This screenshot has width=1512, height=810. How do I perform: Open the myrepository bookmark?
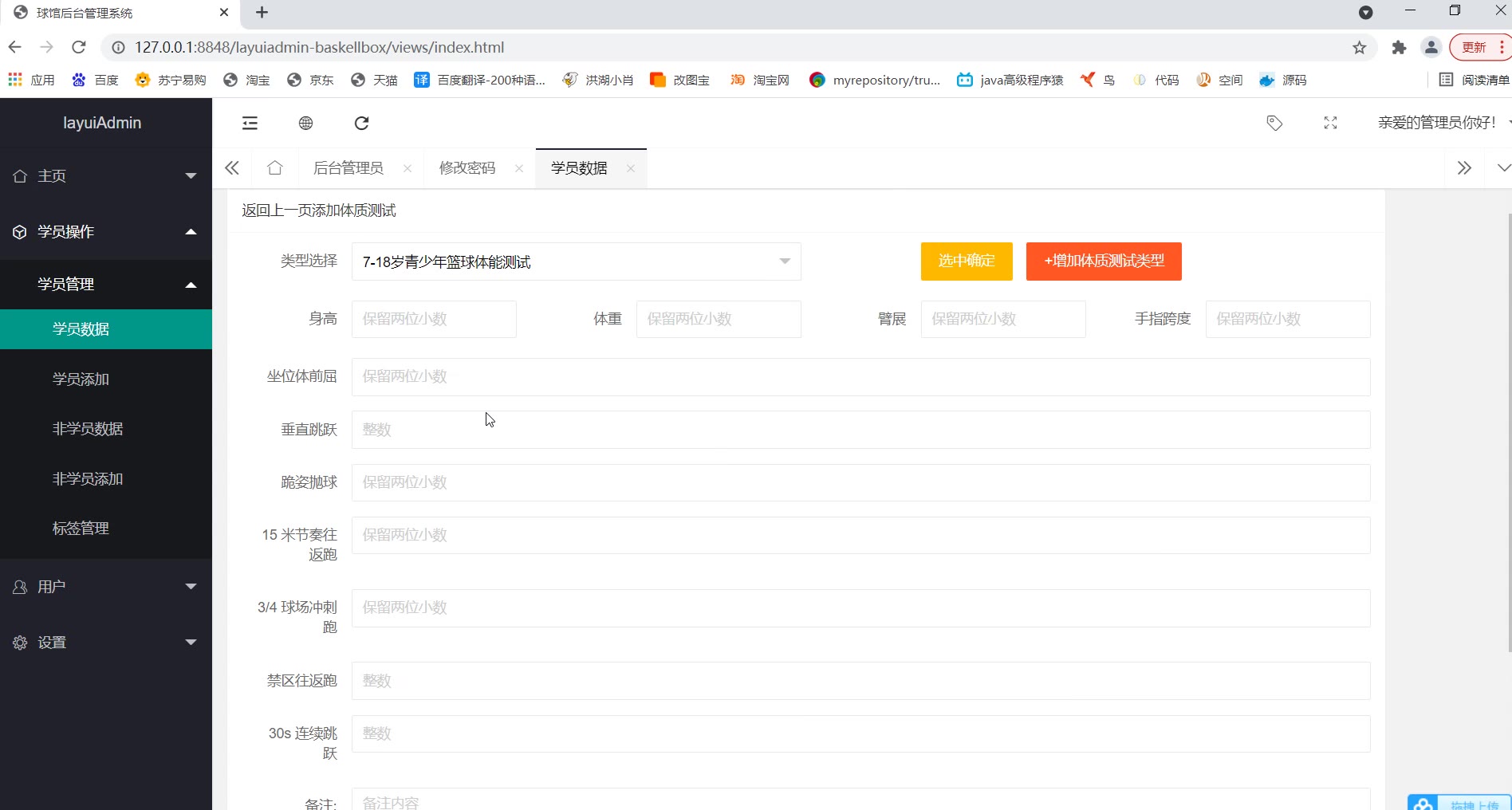click(875, 80)
